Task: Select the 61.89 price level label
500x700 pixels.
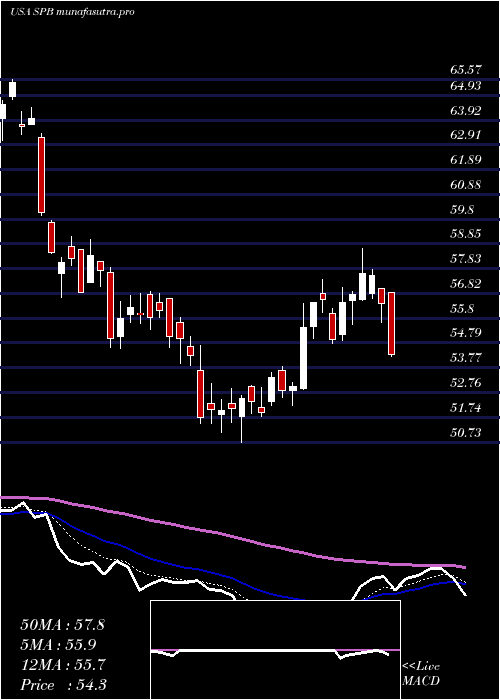Action: click(x=466, y=159)
